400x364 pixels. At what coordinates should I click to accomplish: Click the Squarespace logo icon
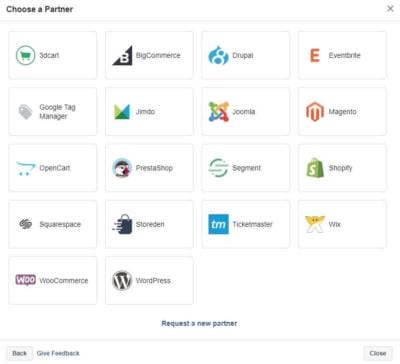coord(25,224)
